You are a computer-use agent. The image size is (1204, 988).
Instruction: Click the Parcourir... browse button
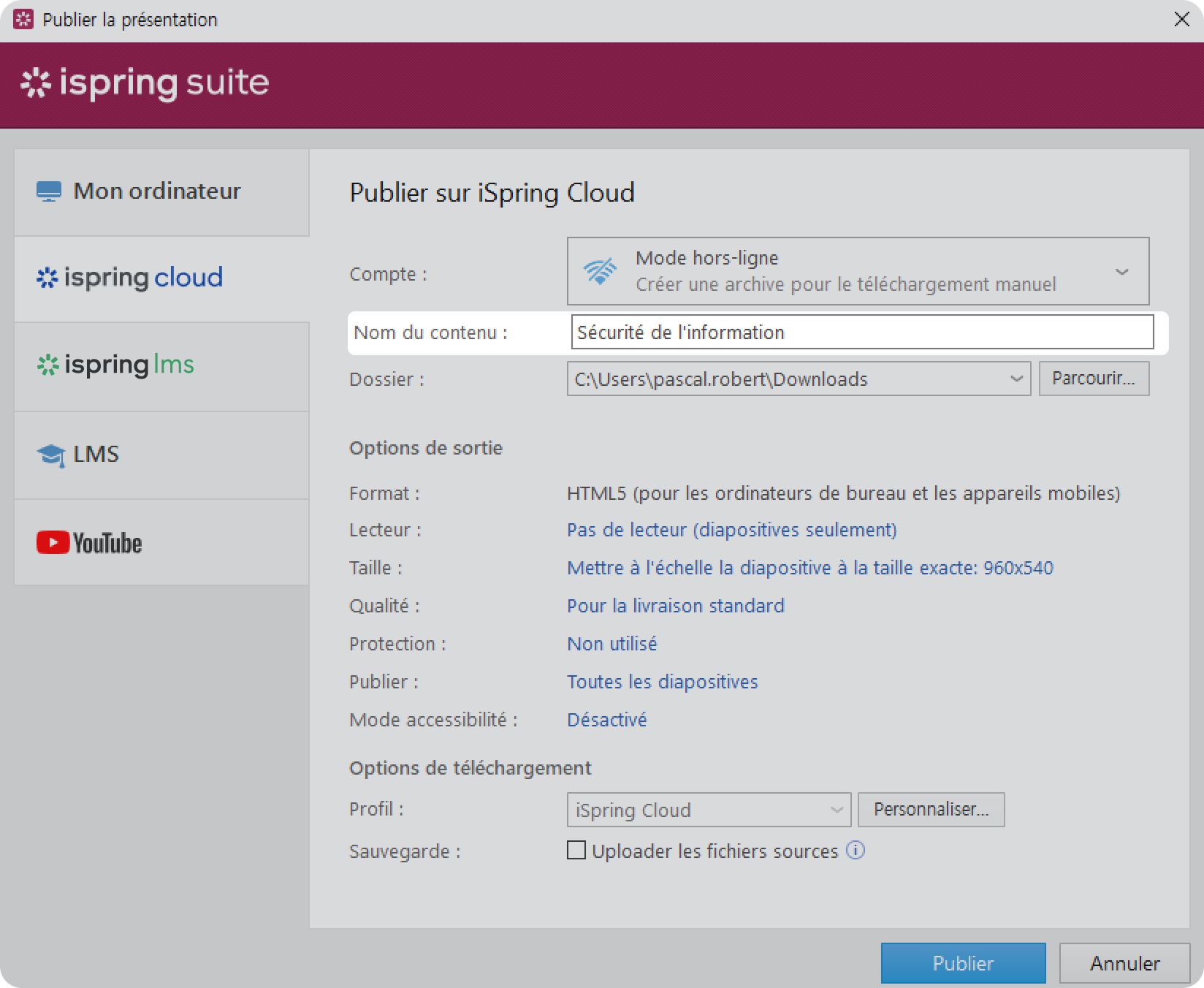coord(1093,379)
